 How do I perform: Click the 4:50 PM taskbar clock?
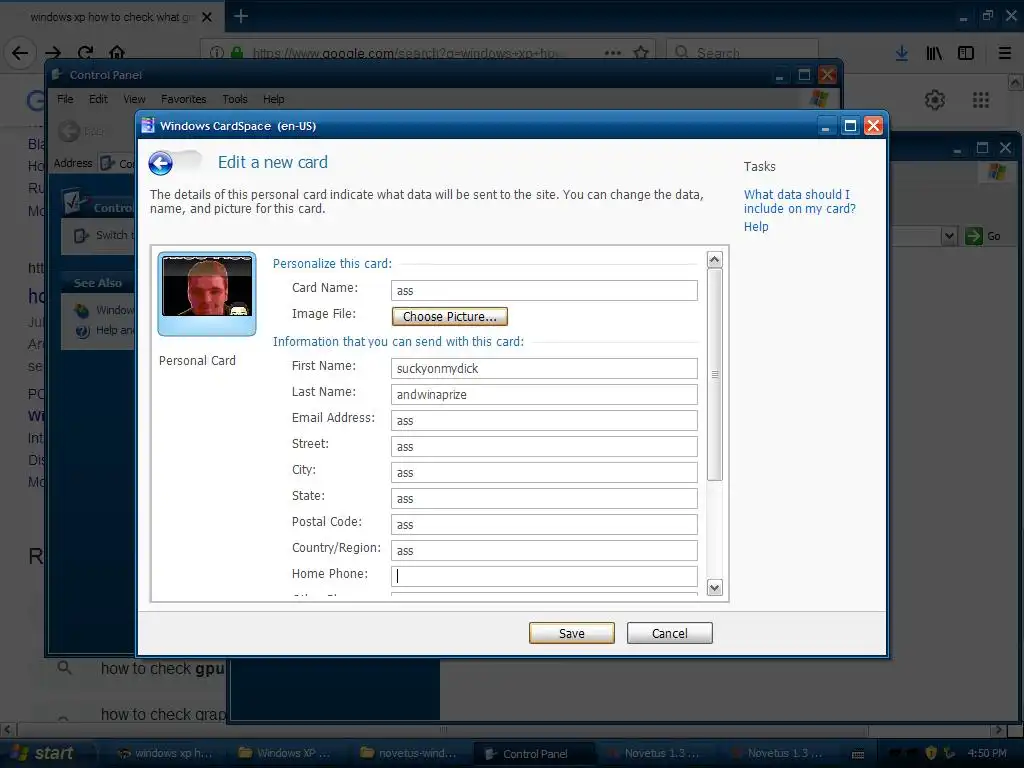[987, 753]
